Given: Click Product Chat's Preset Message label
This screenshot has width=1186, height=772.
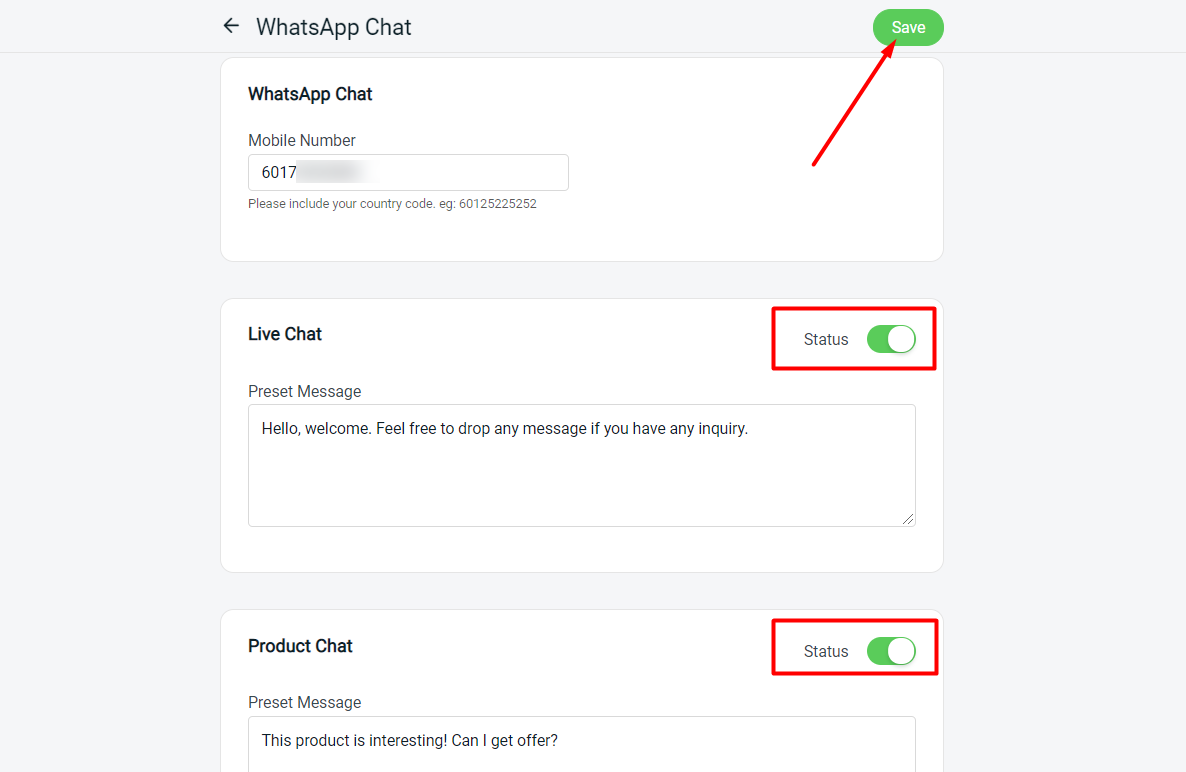Looking at the screenshot, I should coord(304,703).
